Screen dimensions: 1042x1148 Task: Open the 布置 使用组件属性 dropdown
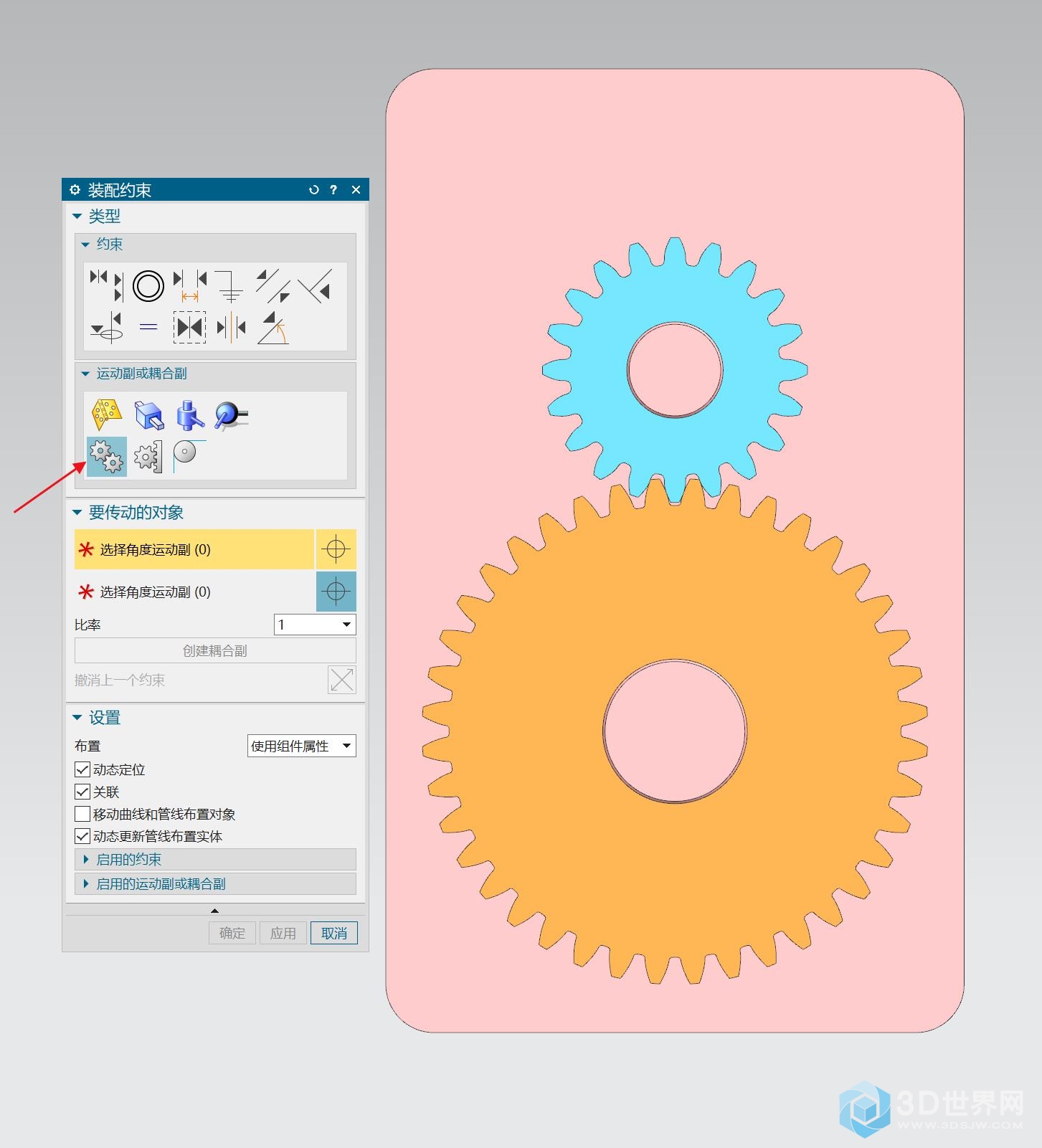tap(302, 746)
